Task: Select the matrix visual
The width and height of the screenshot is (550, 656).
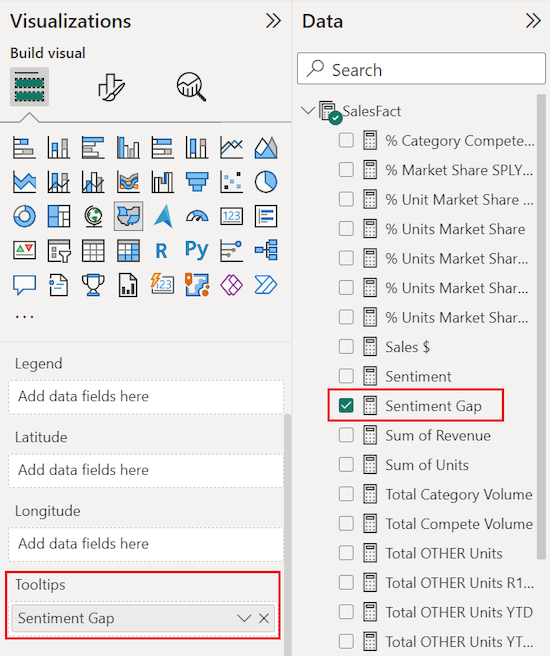Action: pos(128,251)
